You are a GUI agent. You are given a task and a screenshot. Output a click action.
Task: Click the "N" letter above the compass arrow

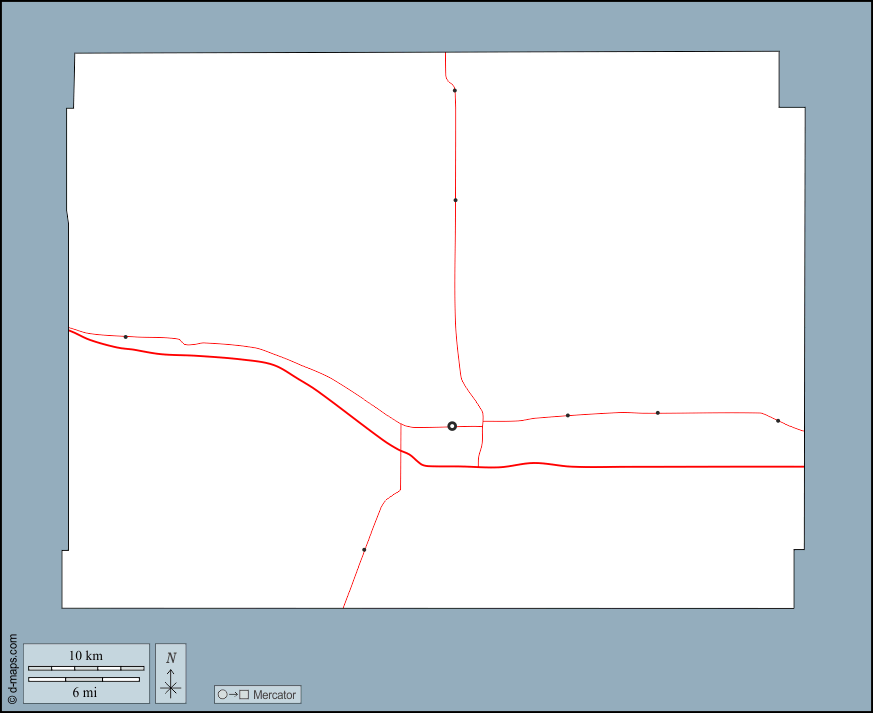point(171,657)
